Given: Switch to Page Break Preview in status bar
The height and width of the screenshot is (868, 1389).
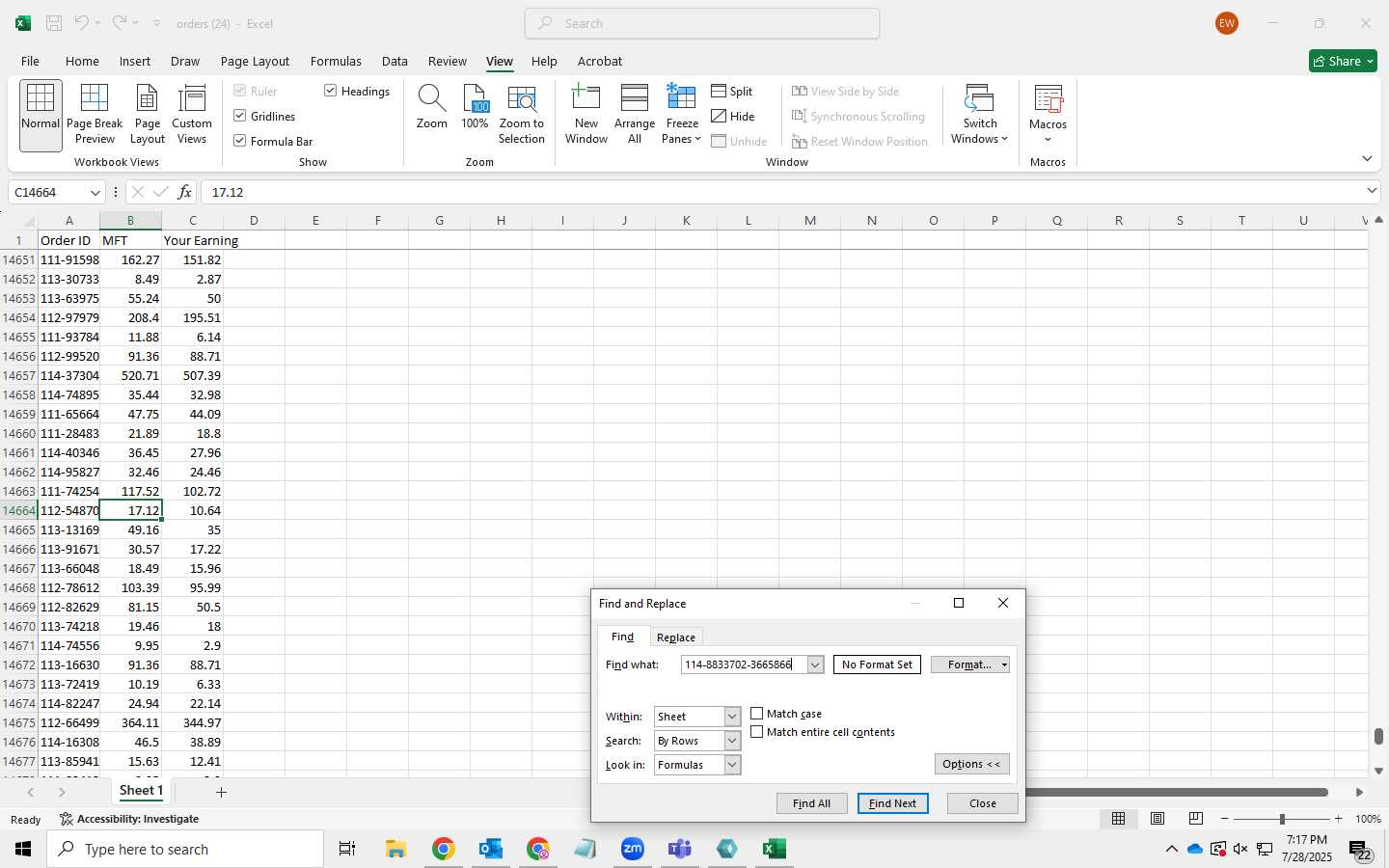Looking at the screenshot, I should pos(1195,819).
